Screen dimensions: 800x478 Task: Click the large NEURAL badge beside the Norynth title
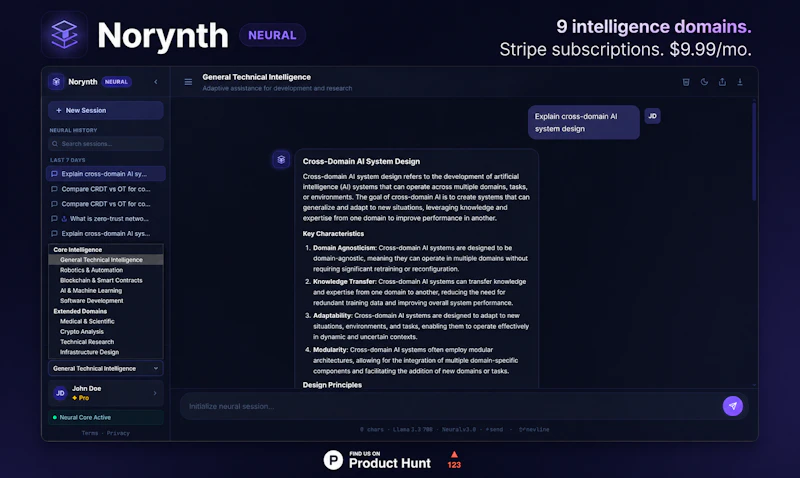point(272,35)
